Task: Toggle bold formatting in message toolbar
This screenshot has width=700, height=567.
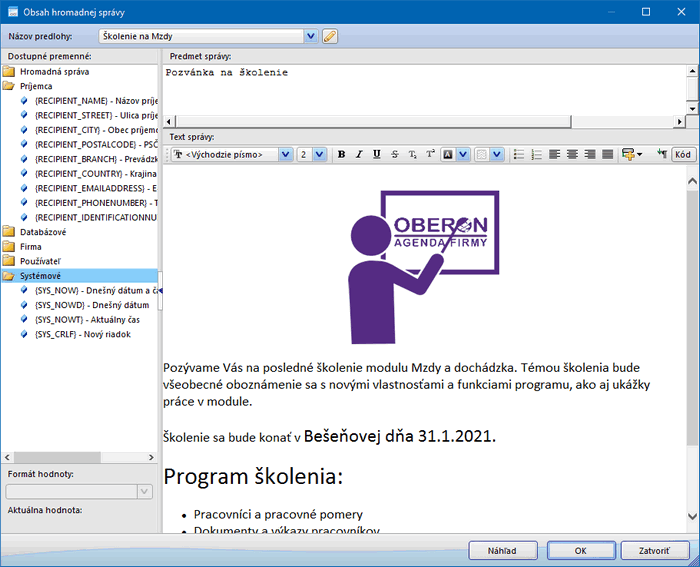Action: point(341,154)
